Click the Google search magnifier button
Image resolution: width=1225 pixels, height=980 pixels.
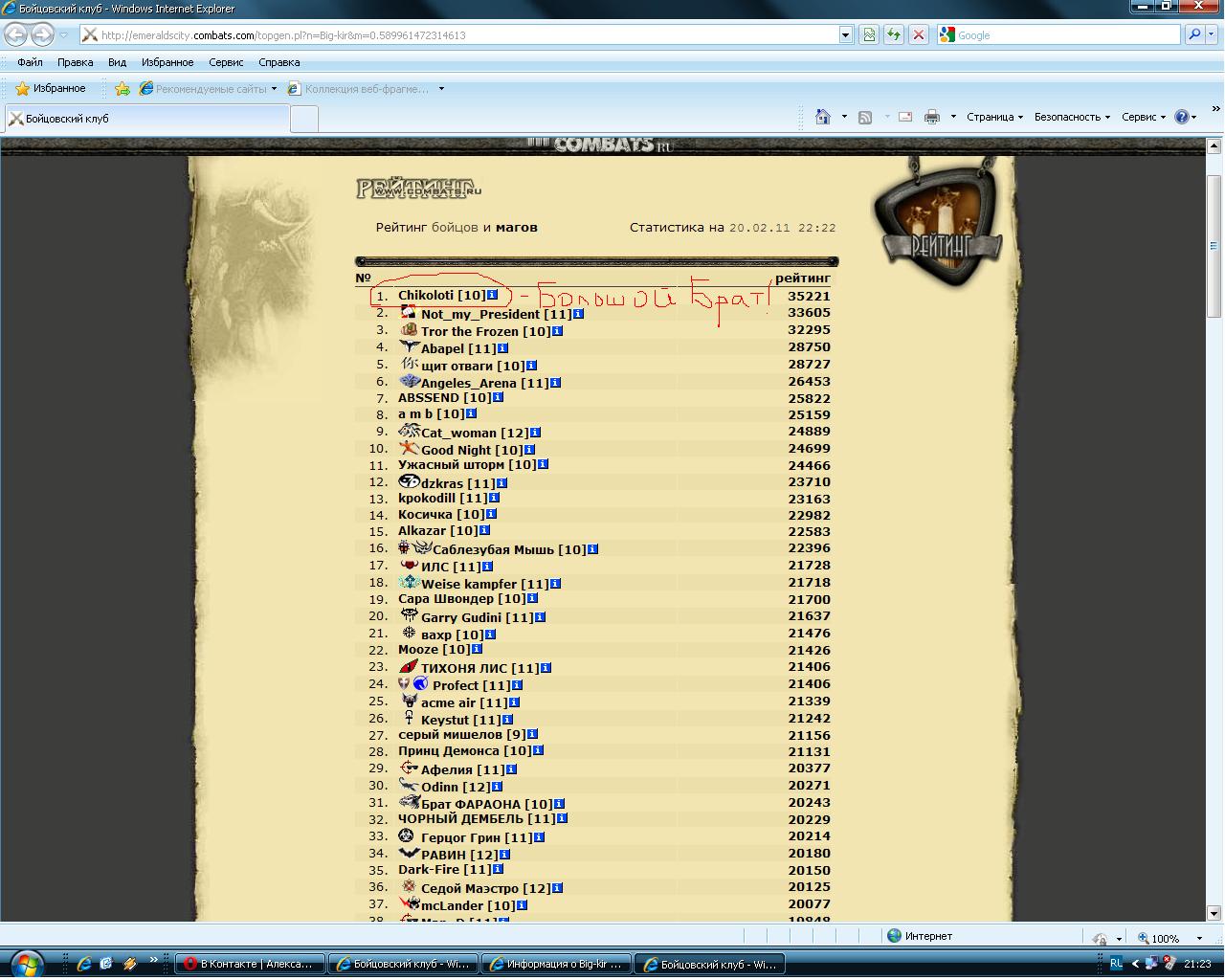(1193, 35)
